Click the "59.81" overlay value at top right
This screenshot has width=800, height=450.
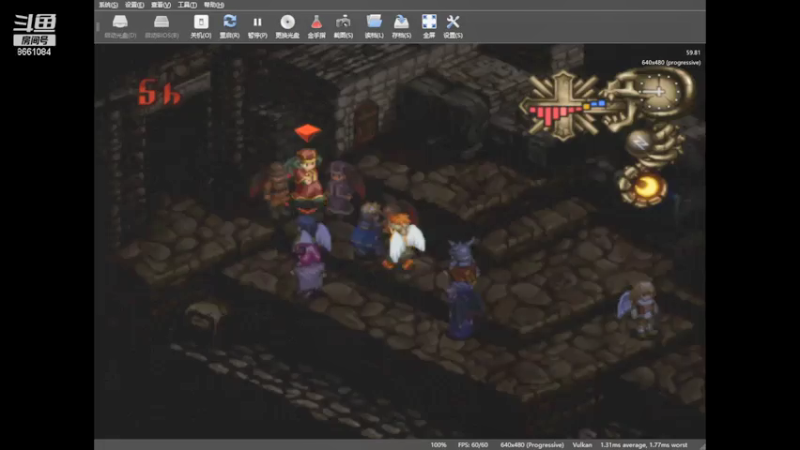click(x=693, y=53)
